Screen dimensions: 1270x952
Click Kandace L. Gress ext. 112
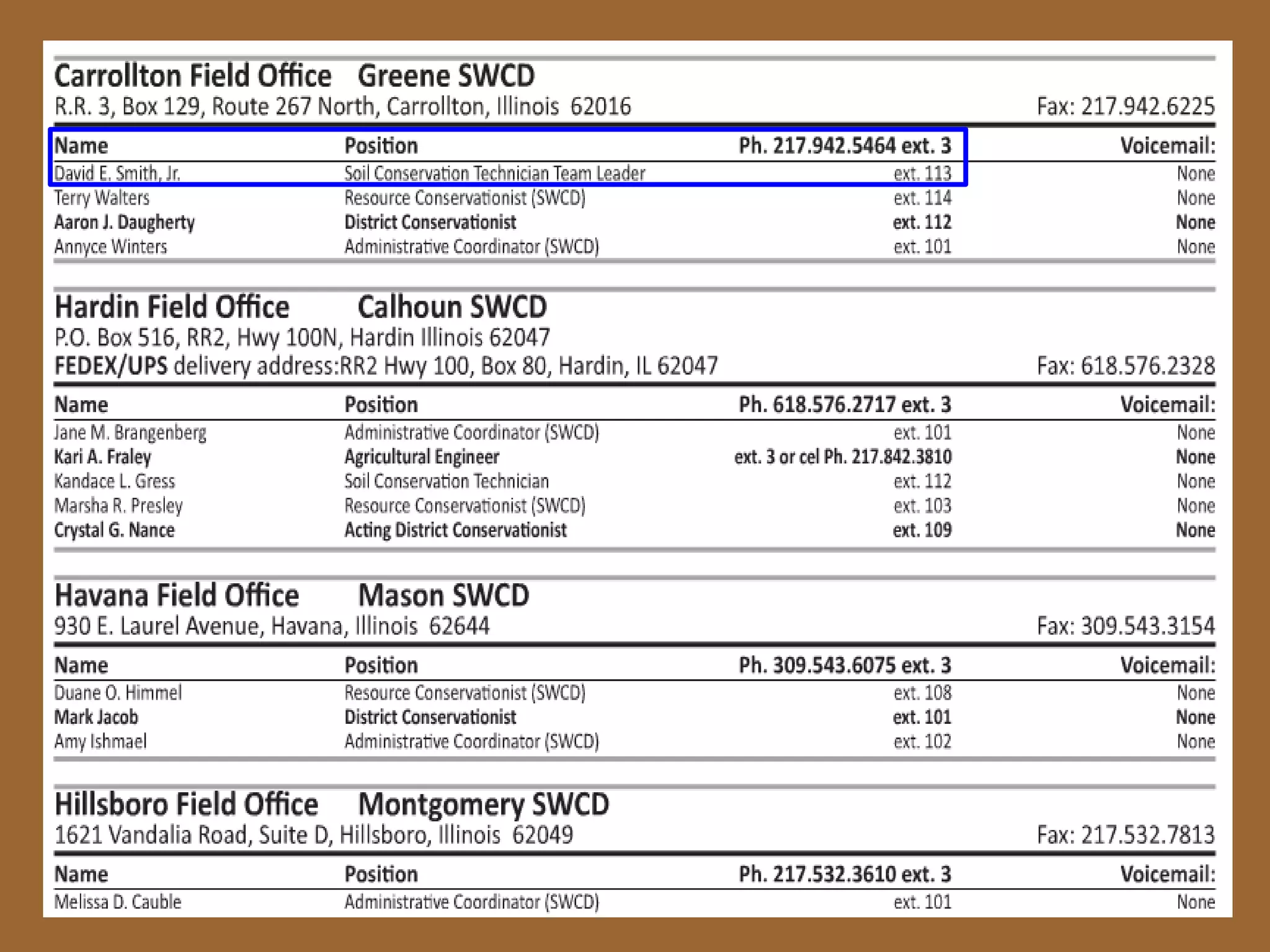(x=921, y=482)
